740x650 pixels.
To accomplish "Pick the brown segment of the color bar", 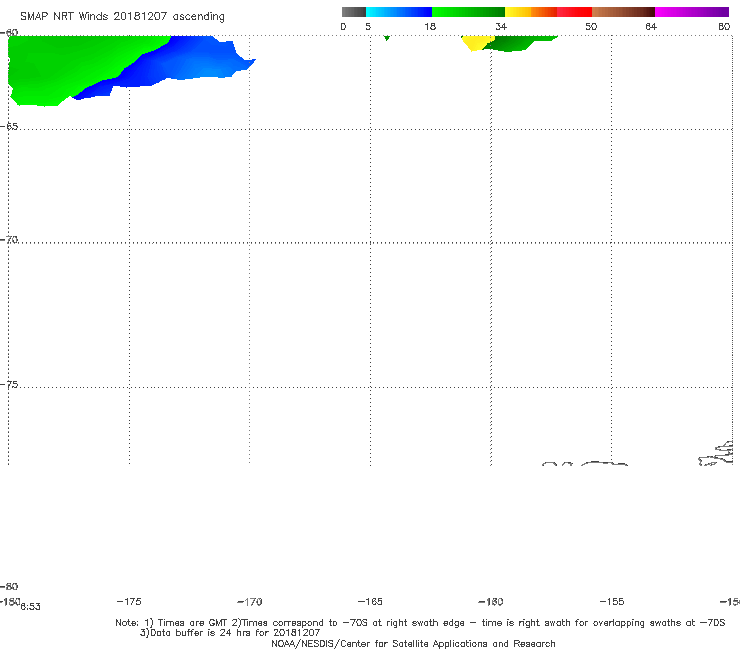I will [623, 12].
